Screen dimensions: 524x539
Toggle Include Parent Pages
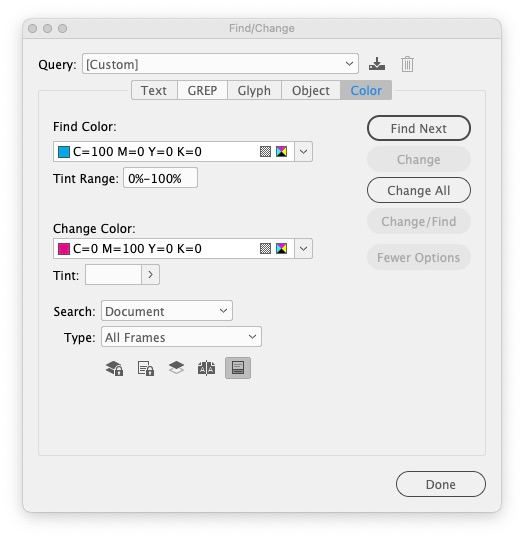pyautogui.click(x=206, y=368)
